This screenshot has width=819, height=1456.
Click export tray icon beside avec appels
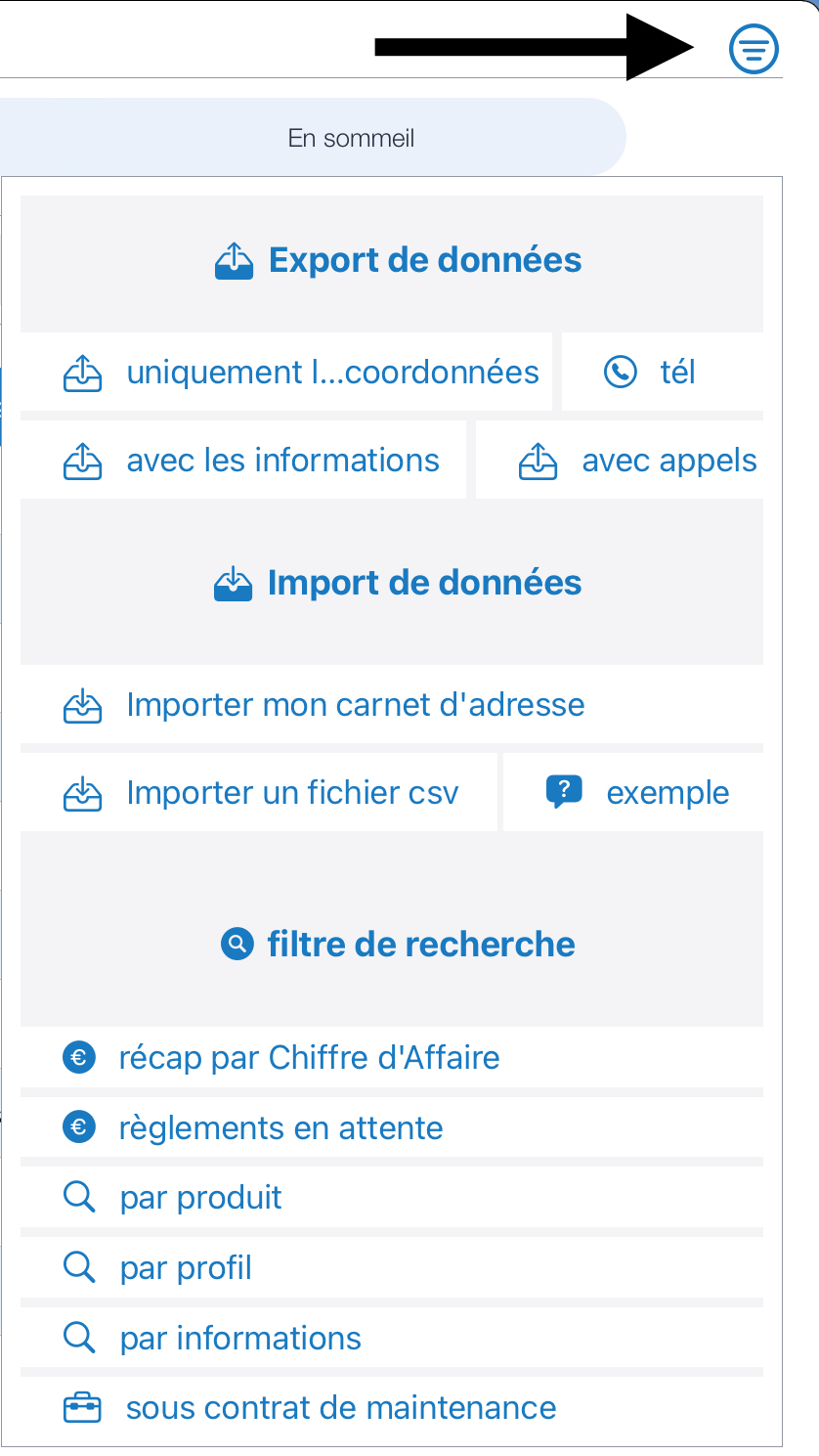(538, 461)
